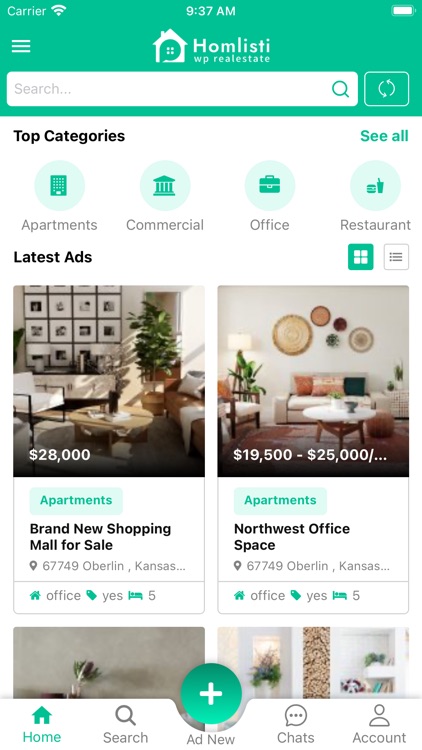422x750 pixels.
Task: Go to the Chats tab
Action: (x=296, y=724)
